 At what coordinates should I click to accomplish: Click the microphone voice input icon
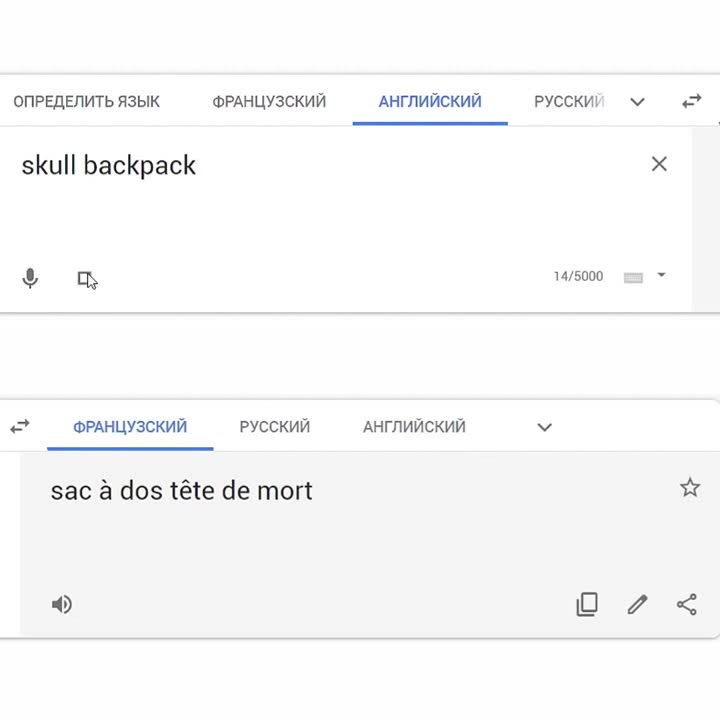click(x=30, y=278)
